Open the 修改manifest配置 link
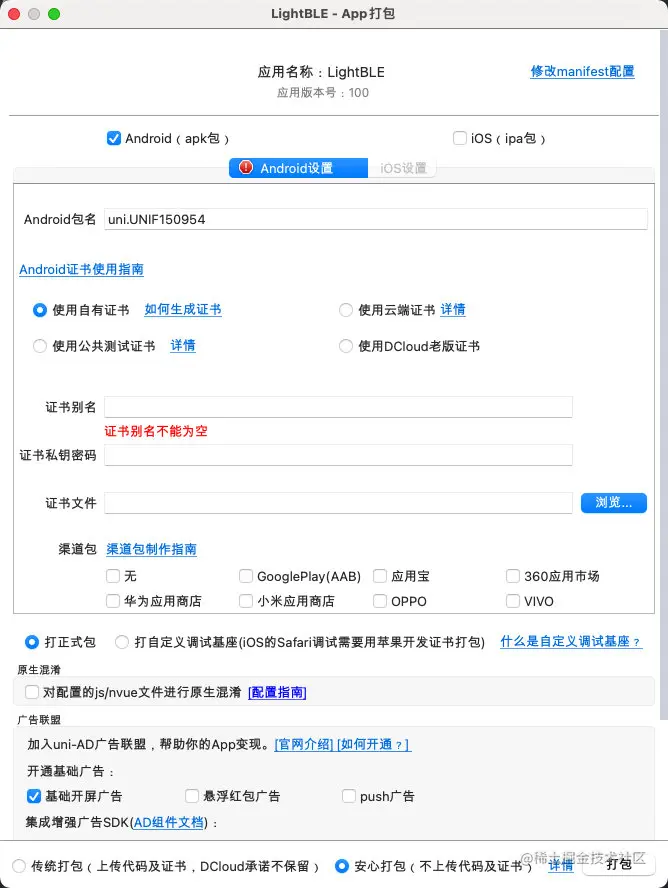Image resolution: width=668 pixels, height=888 pixels. pos(582,71)
